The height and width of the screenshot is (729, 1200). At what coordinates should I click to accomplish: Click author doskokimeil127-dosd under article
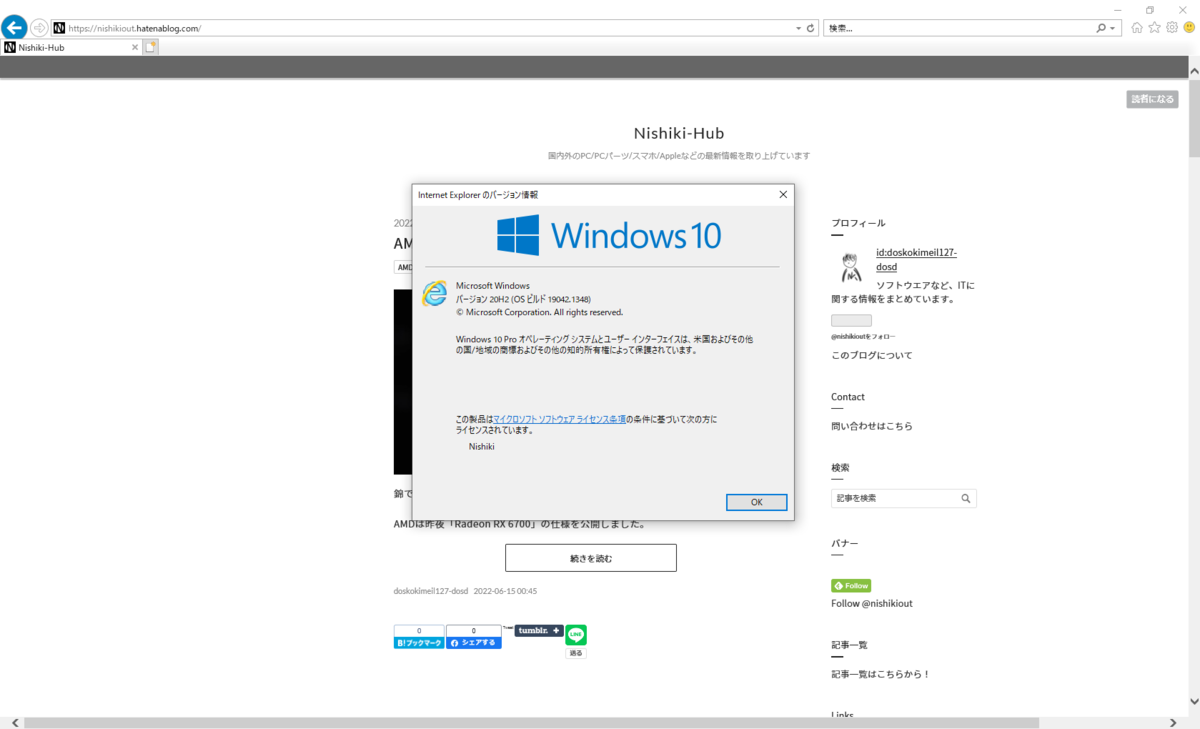coord(431,591)
